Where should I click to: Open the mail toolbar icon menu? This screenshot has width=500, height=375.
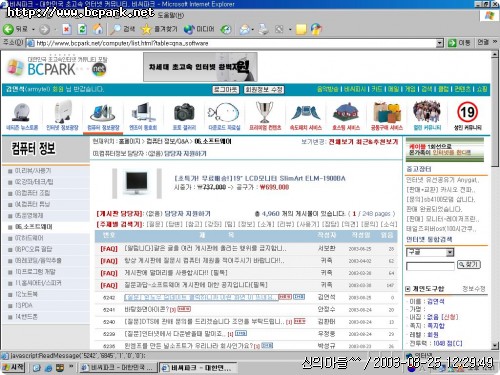point(245,29)
